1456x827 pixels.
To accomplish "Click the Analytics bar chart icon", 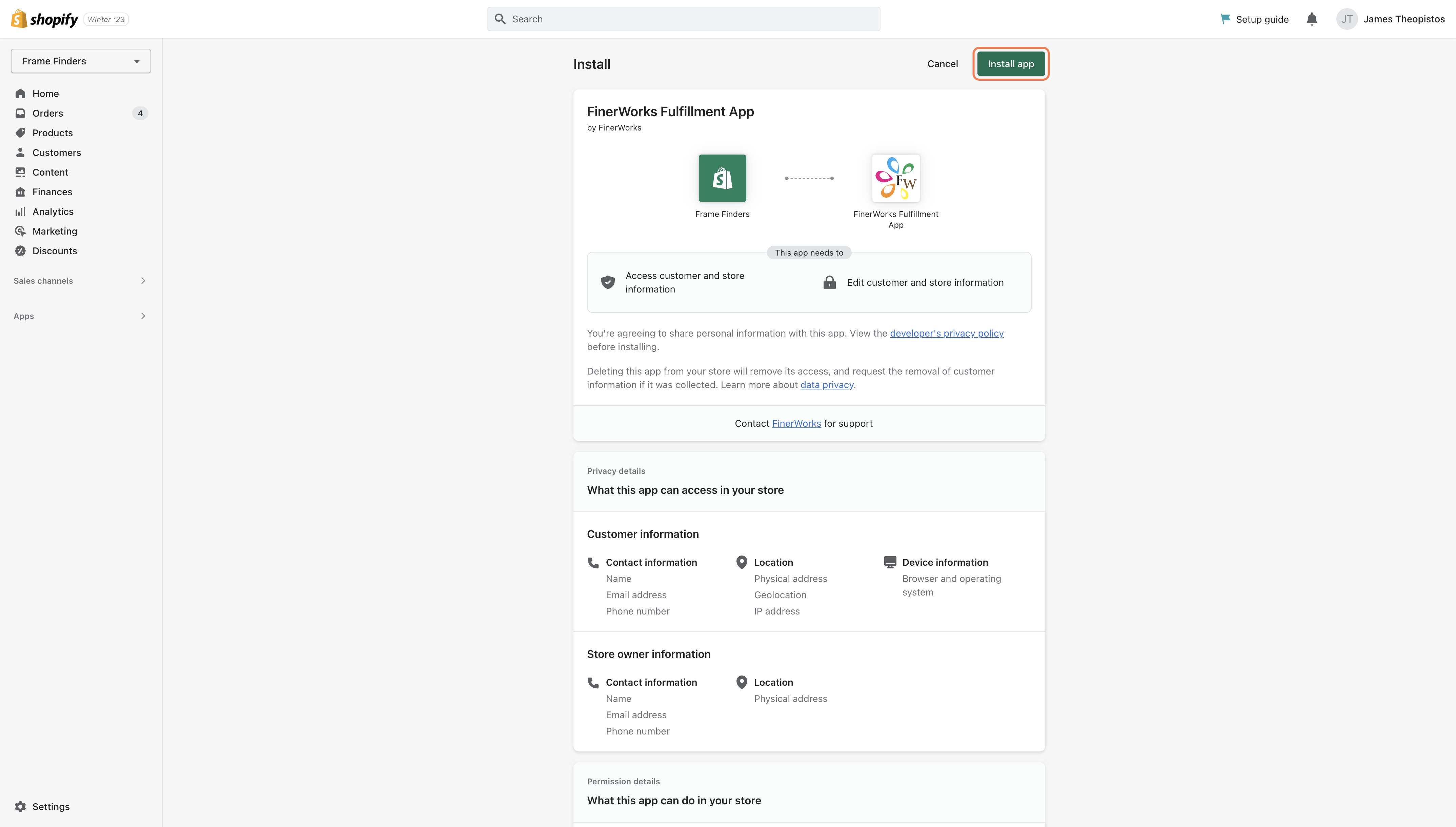I will coord(20,211).
